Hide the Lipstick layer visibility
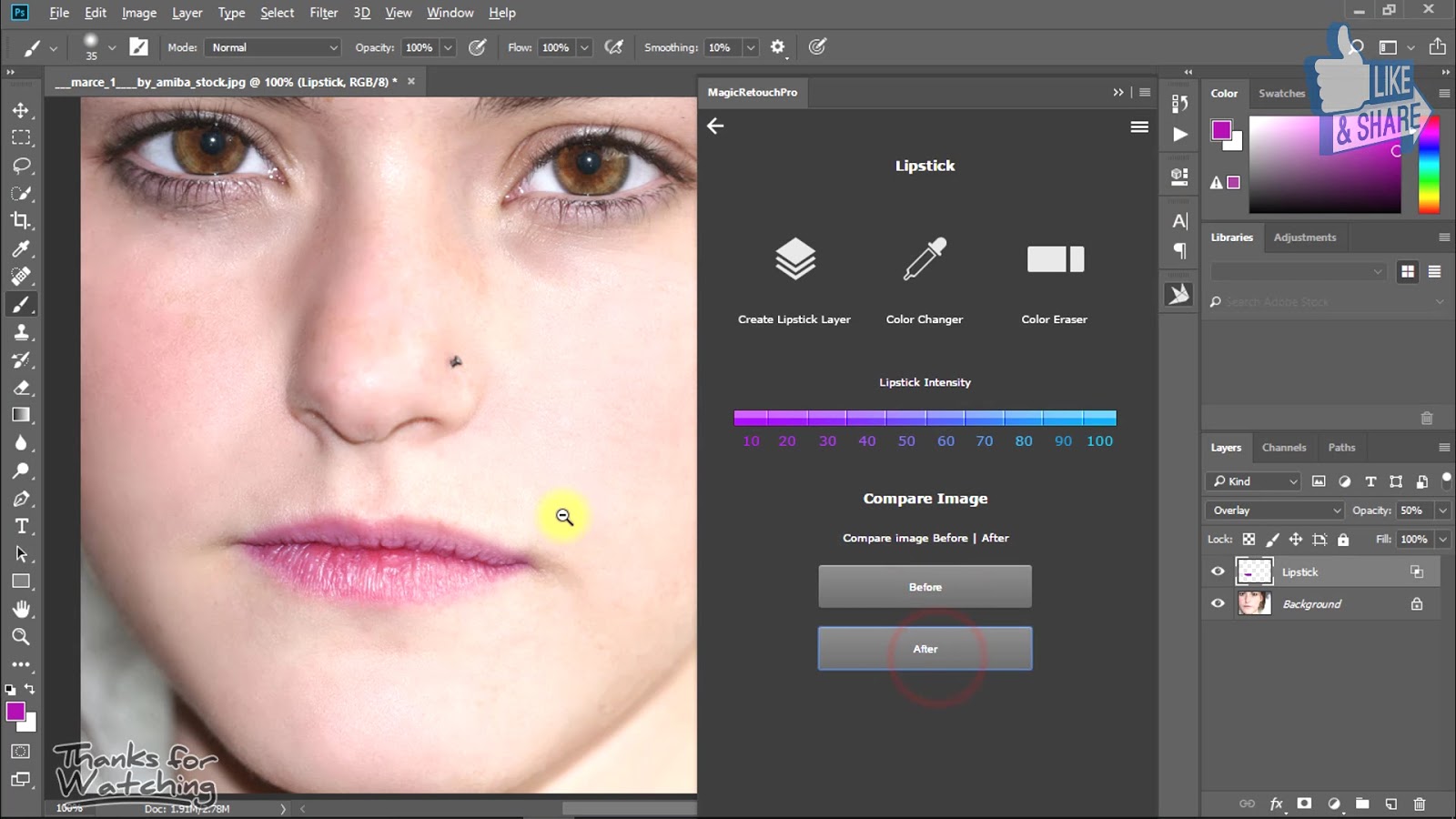The width and height of the screenshot is (1456, 819). (1218, 571)
